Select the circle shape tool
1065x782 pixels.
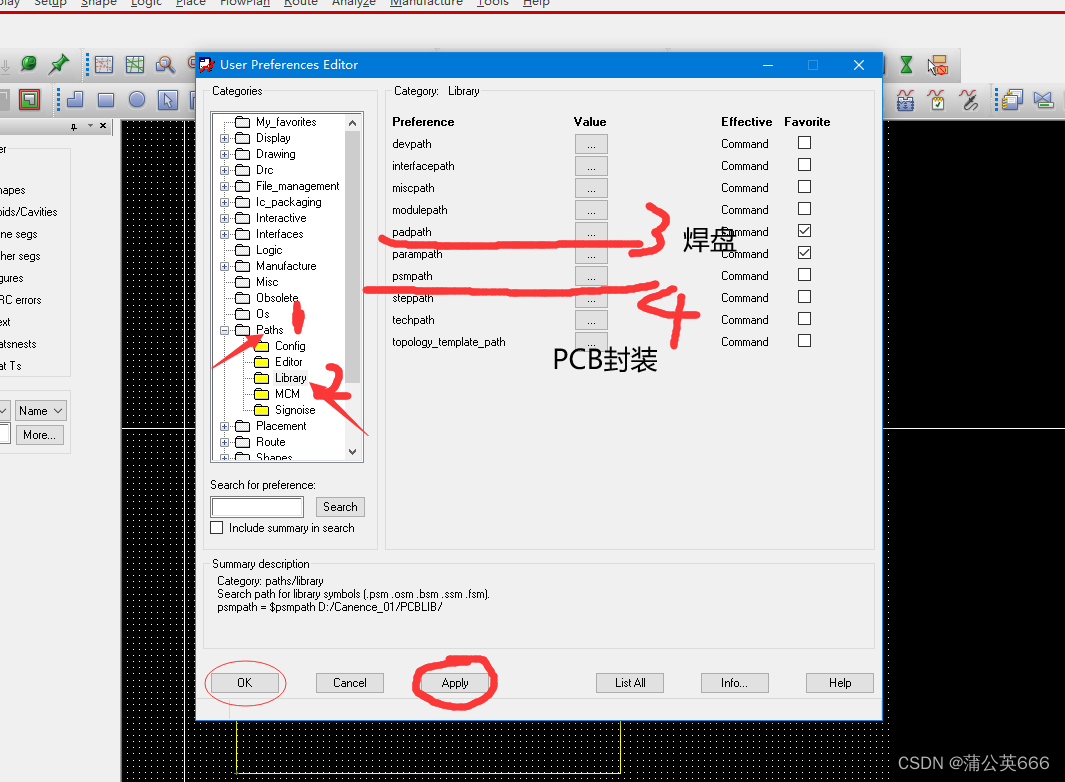coord(137,99)
